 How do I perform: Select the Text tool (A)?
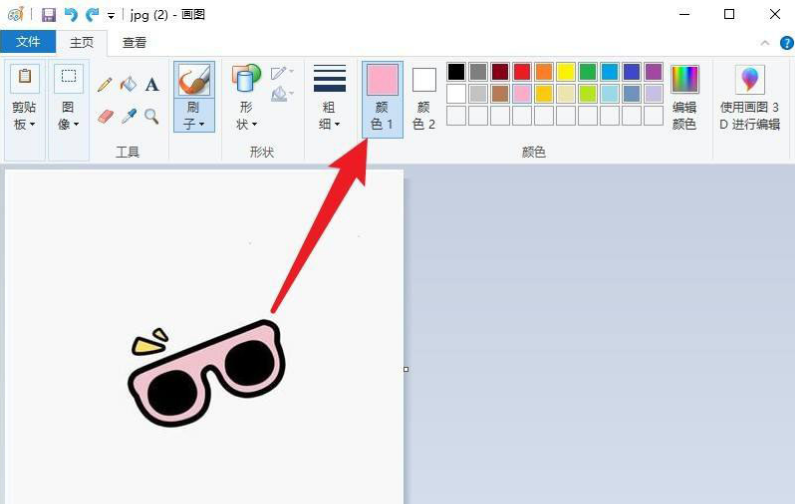(x=152, y=85)
